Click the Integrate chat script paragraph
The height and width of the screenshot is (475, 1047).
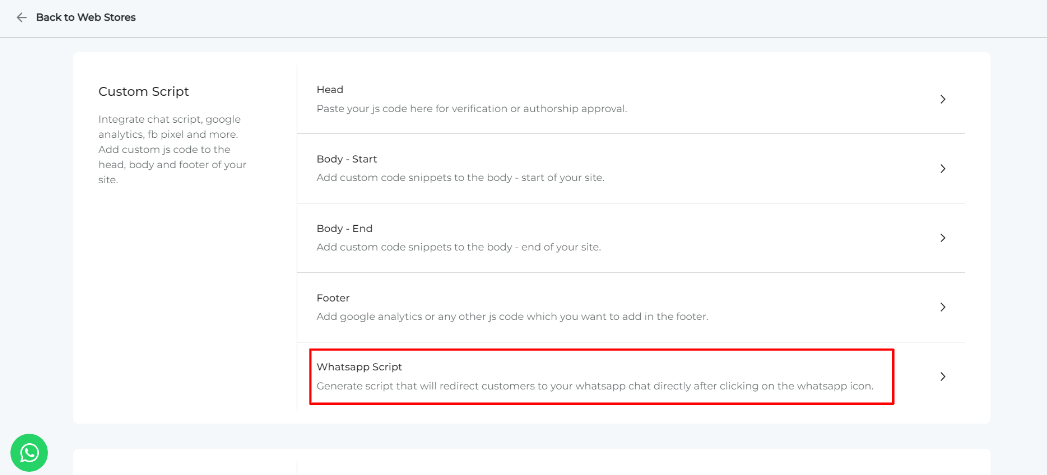point(172,150)
